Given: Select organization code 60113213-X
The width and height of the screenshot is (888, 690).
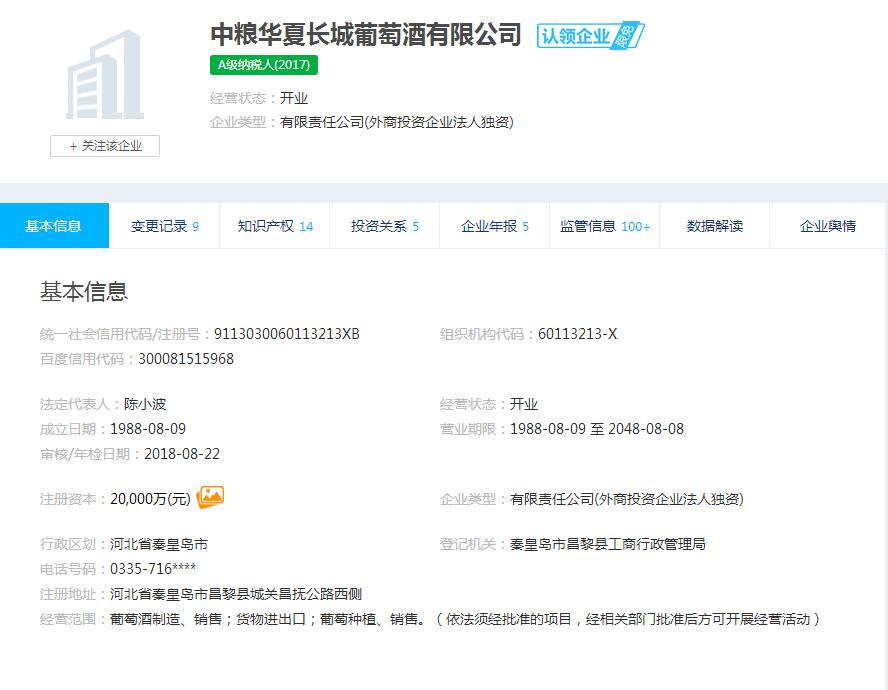Looking at the screenshot, I should [577, 334].
